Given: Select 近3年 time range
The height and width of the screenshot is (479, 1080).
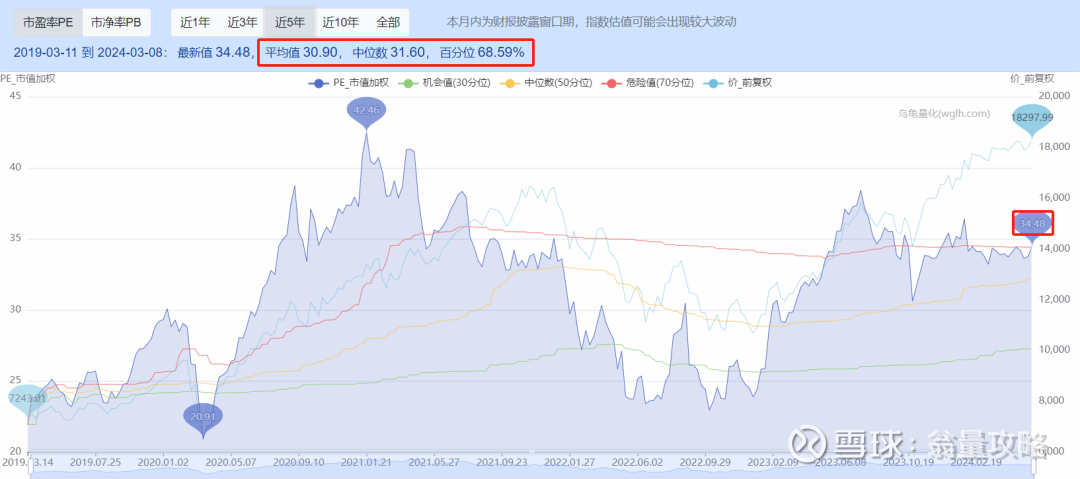Looking at the screenshot, I should [242, 22].
